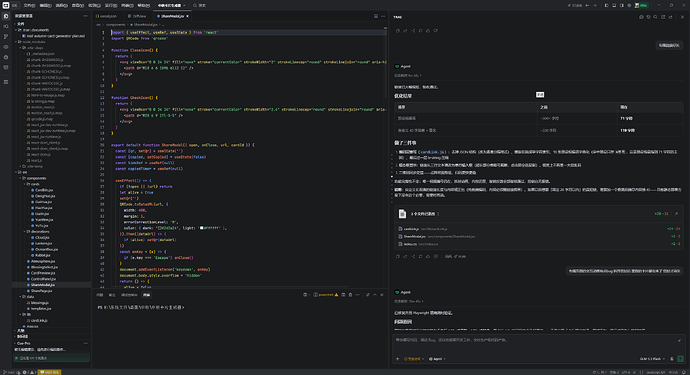Close the Trae chat panel
The image size is (690, 375).
(x=682, y=17)
